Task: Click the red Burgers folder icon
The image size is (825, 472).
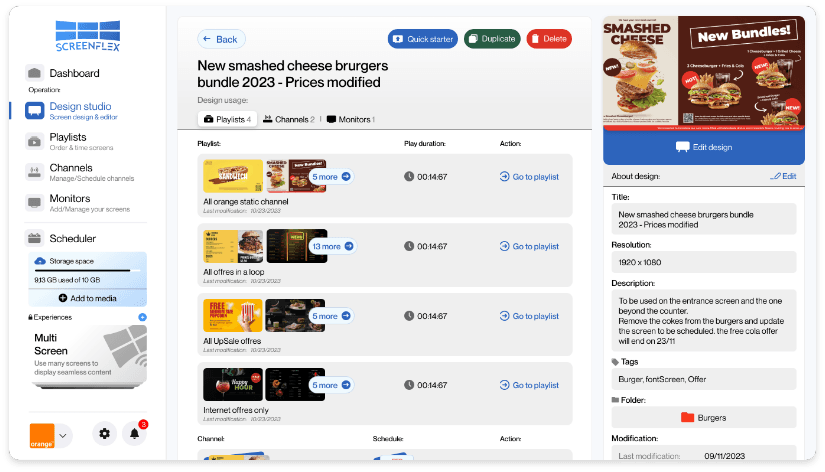Action: [x=687, y=417]
